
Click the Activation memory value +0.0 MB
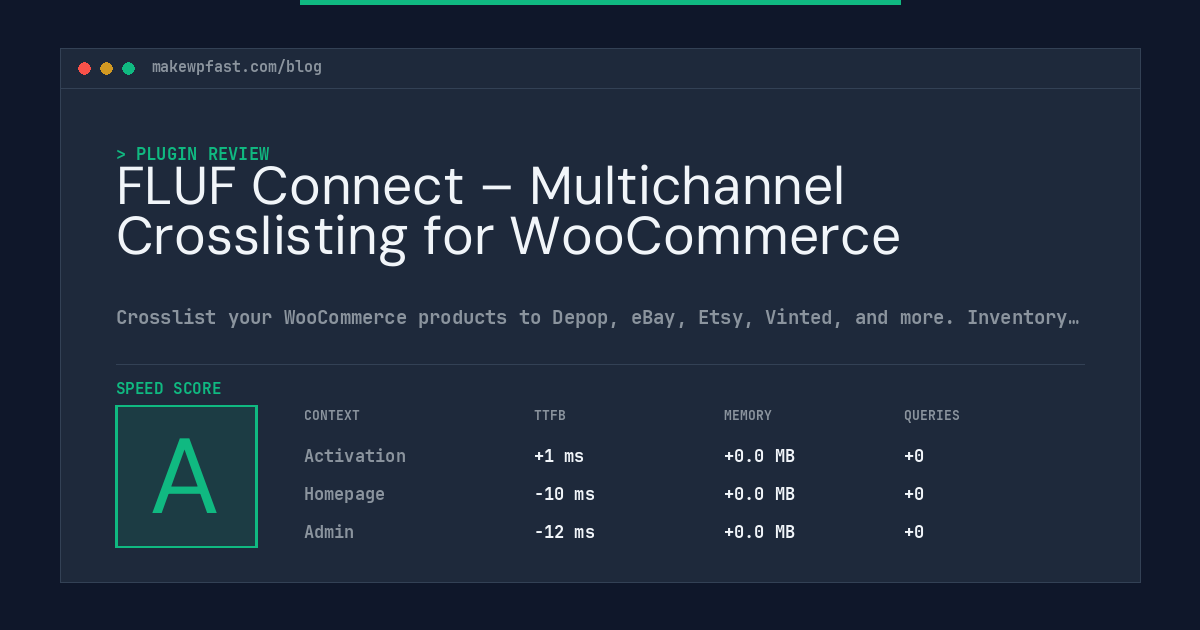(759, 456)
